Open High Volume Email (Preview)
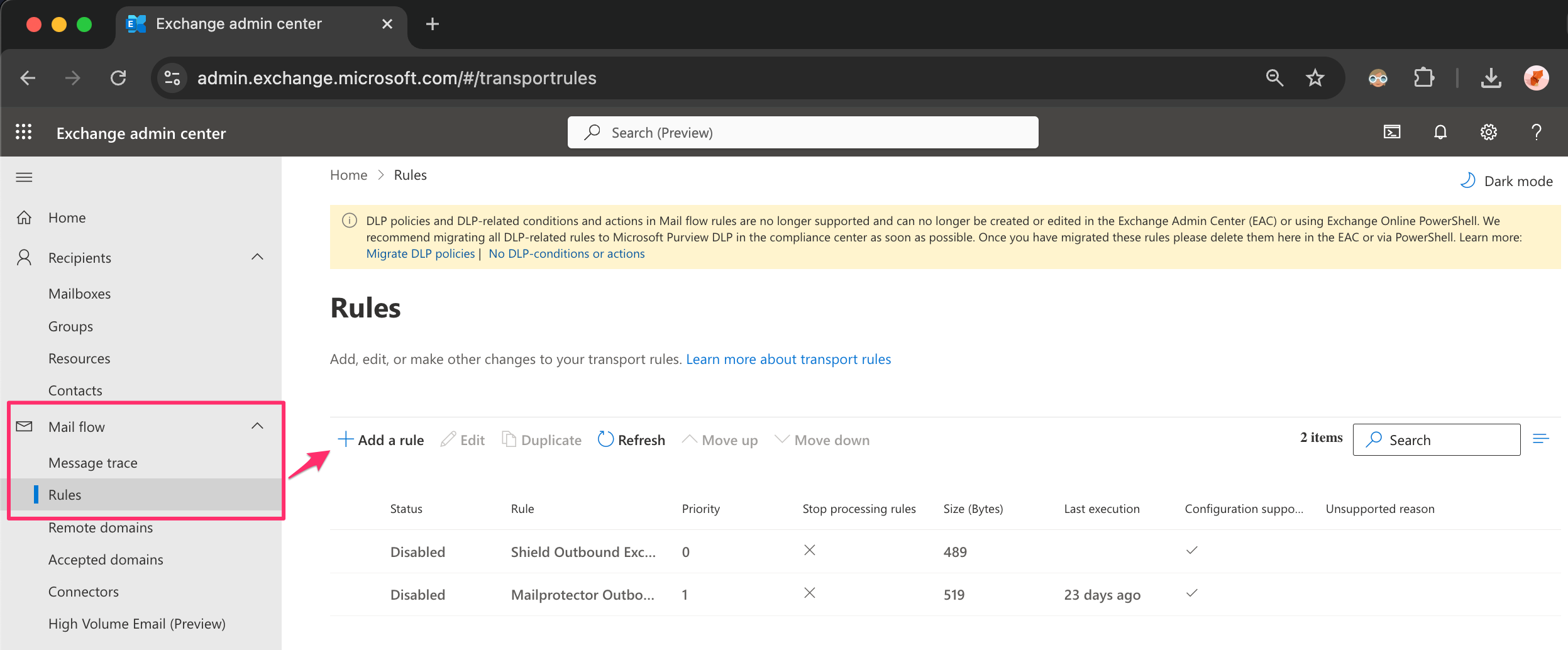Image resolution: width=1568 pixels, height=650 pixels. click(137, 624)
